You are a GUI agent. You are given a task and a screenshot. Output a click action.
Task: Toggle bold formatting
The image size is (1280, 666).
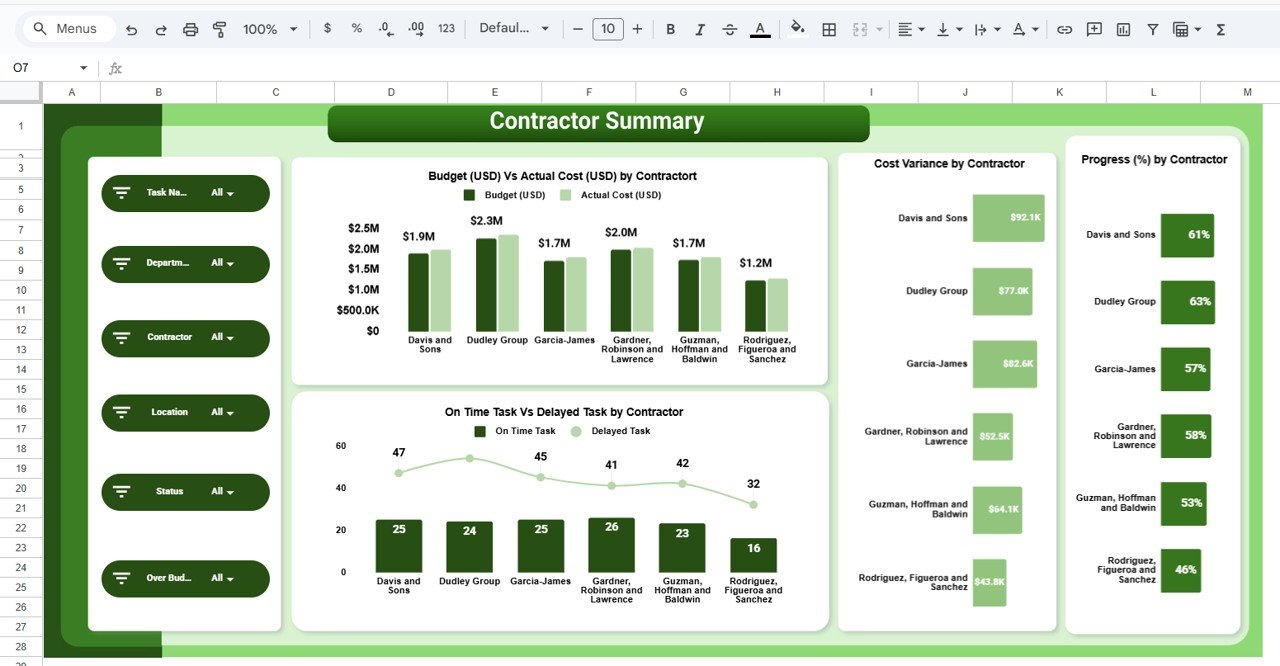tap(670, 29)
